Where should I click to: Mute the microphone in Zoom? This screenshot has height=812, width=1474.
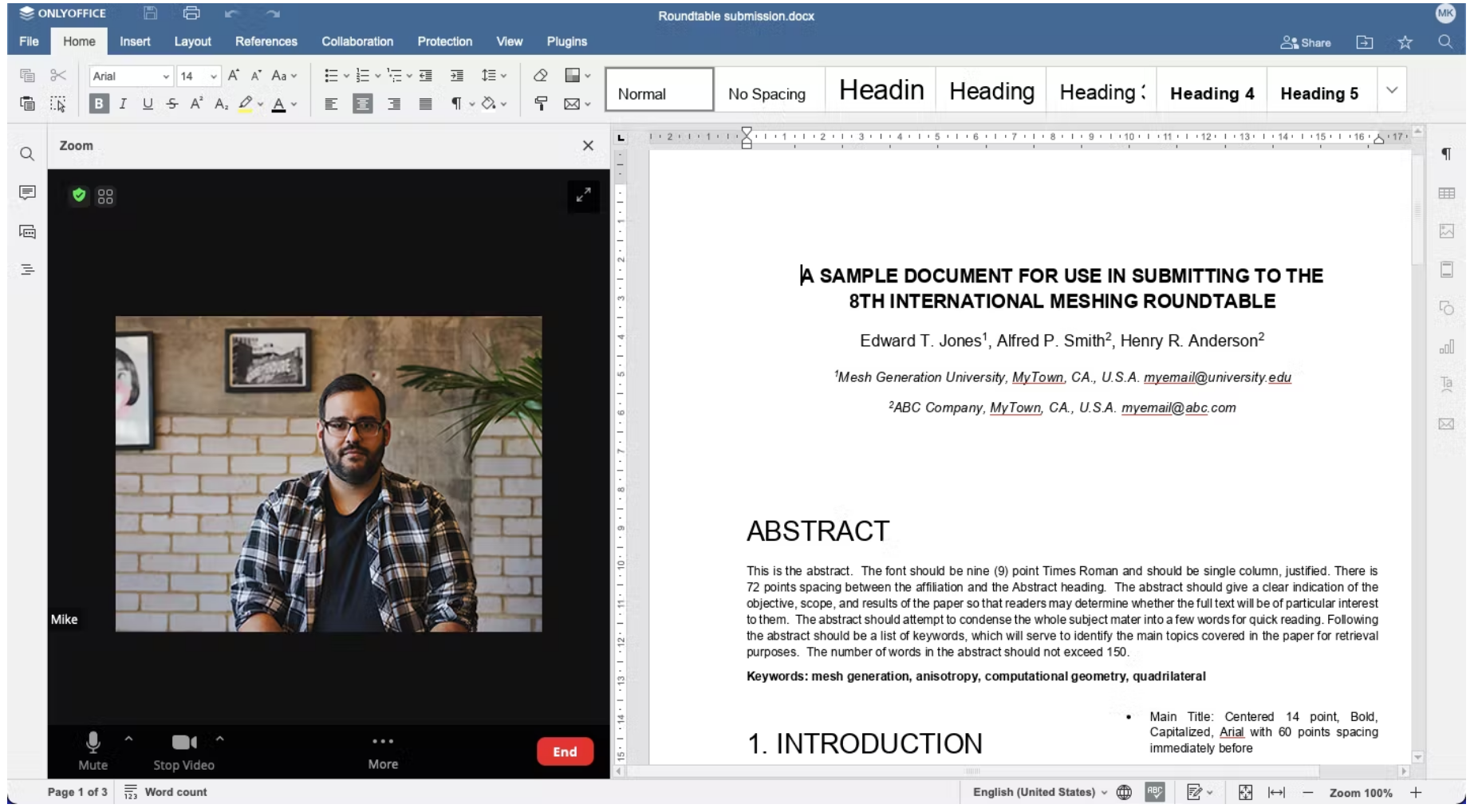(x=93, y=751)
